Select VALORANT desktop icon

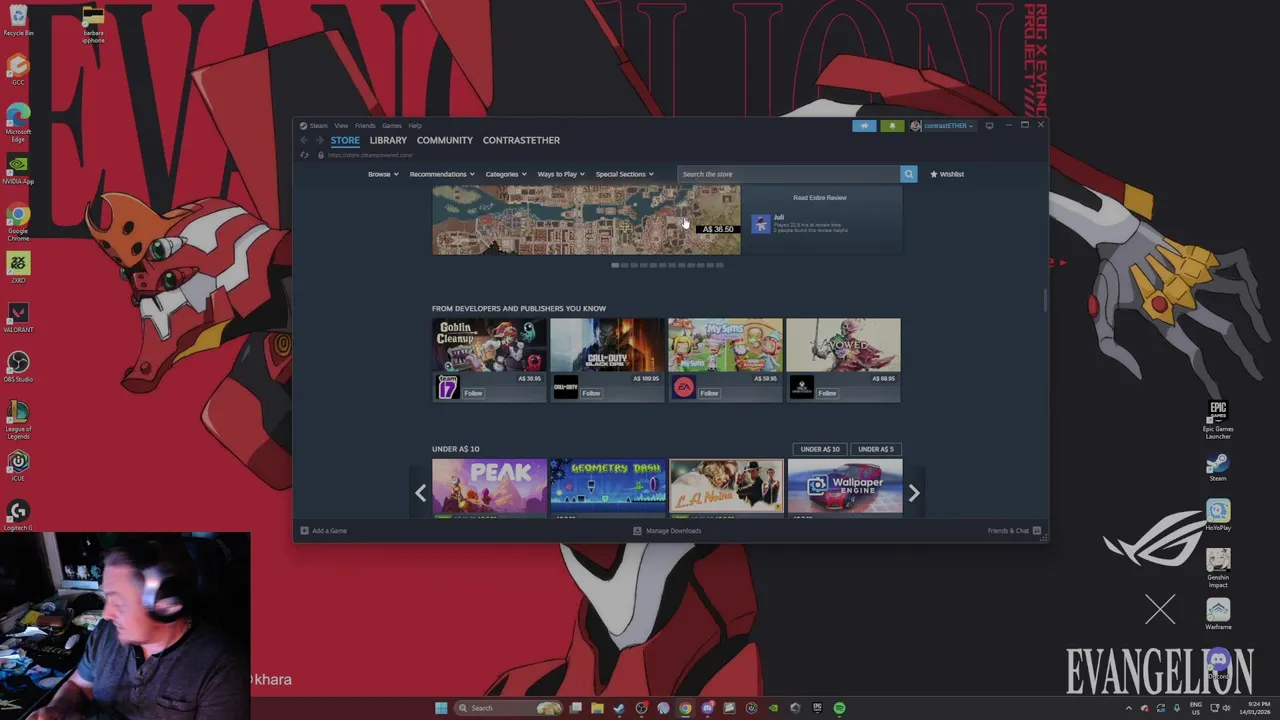point(17,318)
